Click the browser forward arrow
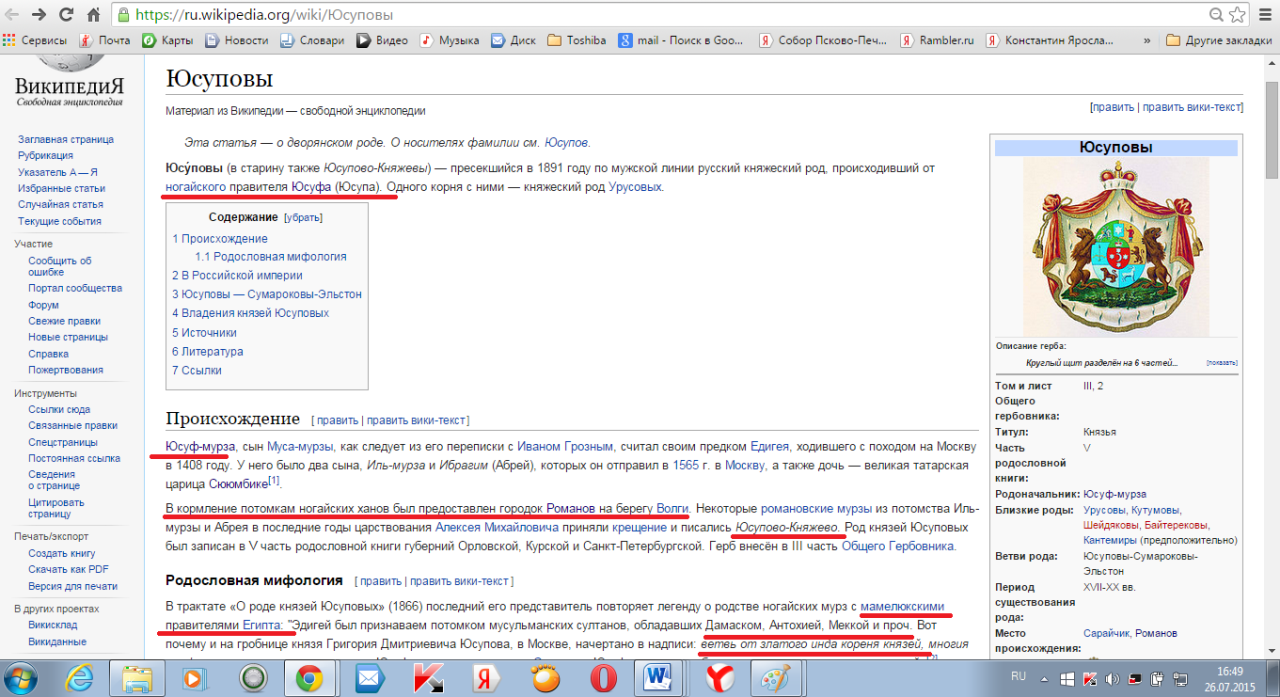The height and width of the screenshot is (697, 1280). (39, 15)
